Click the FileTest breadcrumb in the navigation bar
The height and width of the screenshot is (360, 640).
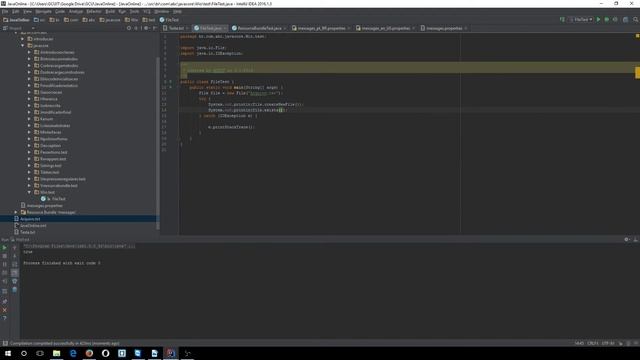coord(169,20)
